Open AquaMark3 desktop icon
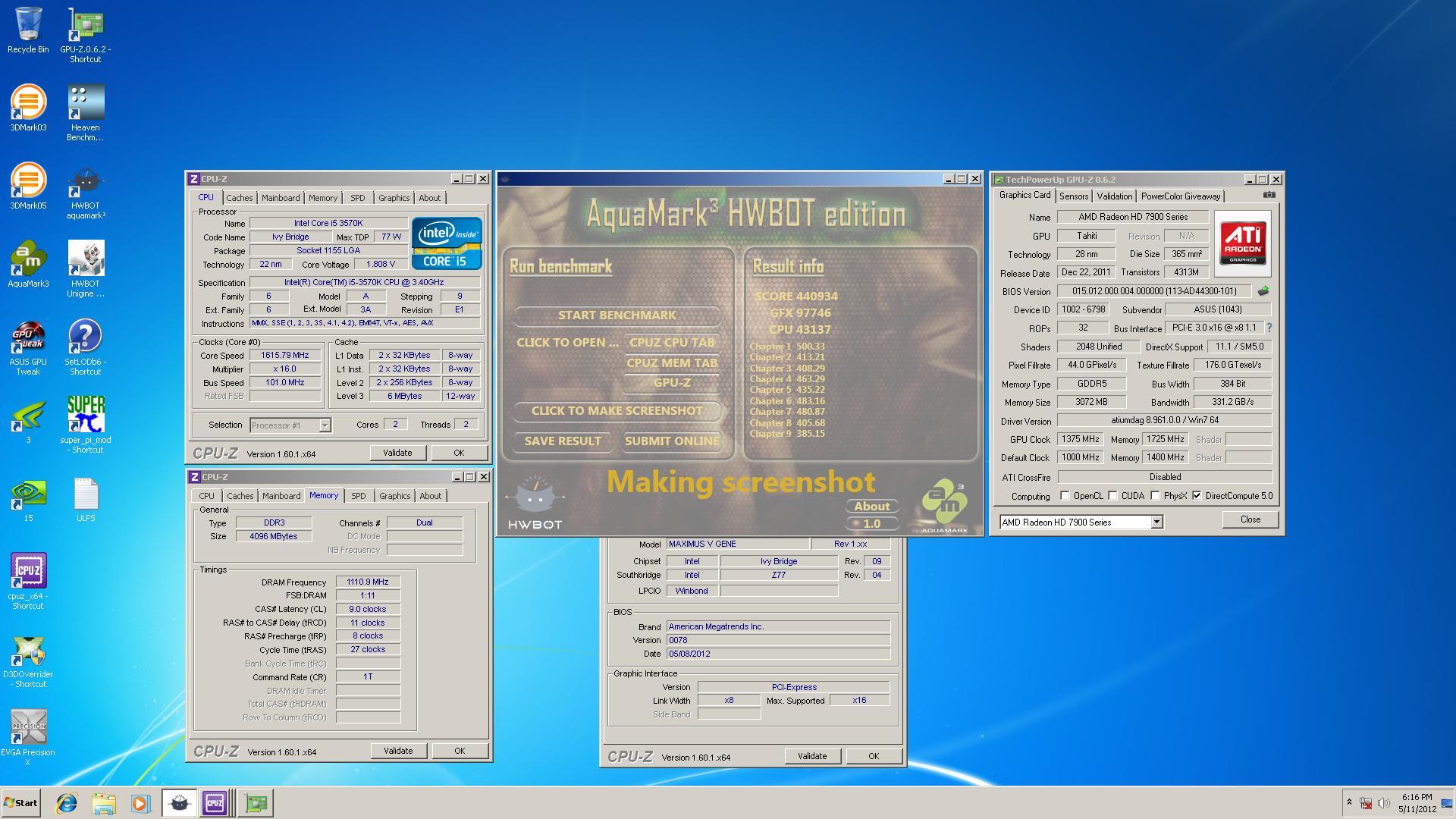Screen dimensions: 1456x819 click(x=28, y=265)
